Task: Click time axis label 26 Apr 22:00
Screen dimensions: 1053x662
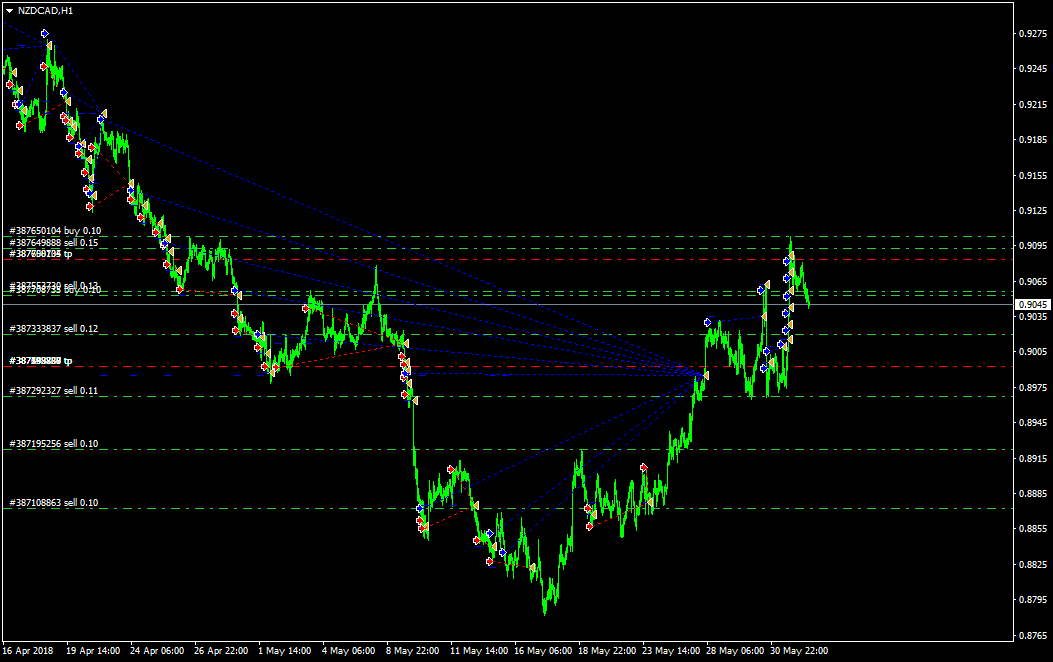Action: pyautogui.click(x=221, y=651)
